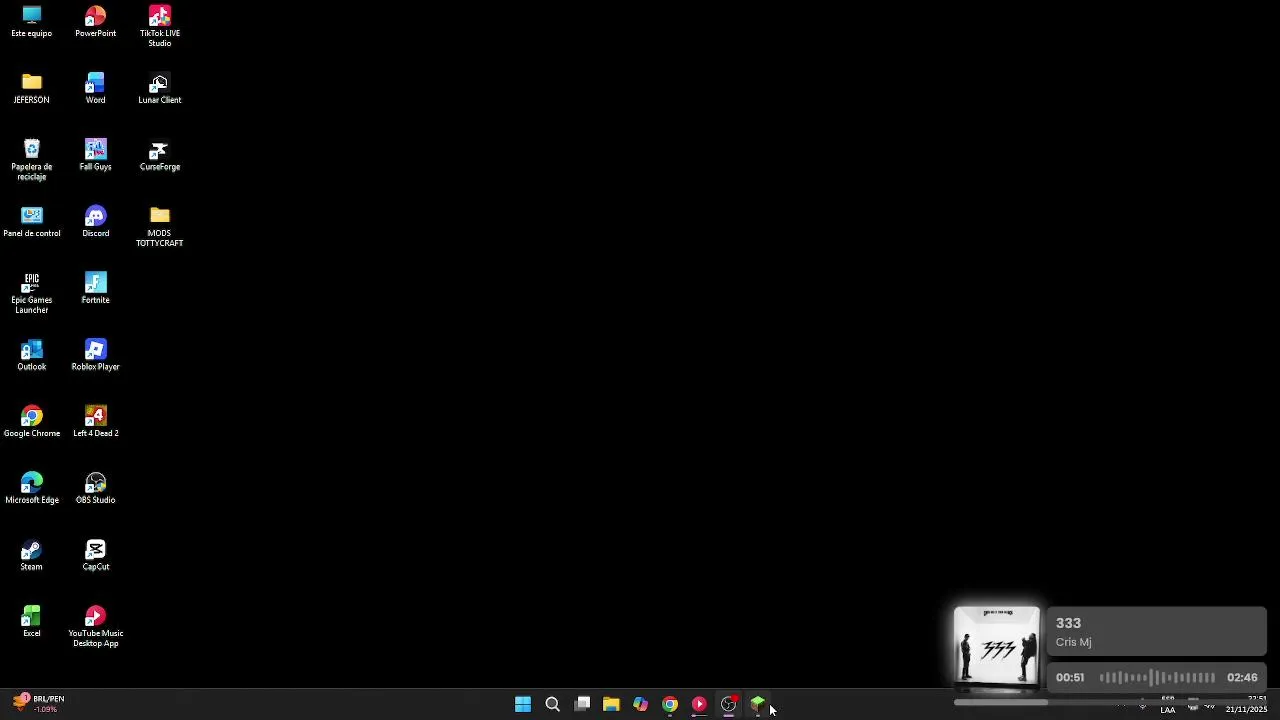
Task: Open File Explorer from the taskbar
Action: coord(611,704)
